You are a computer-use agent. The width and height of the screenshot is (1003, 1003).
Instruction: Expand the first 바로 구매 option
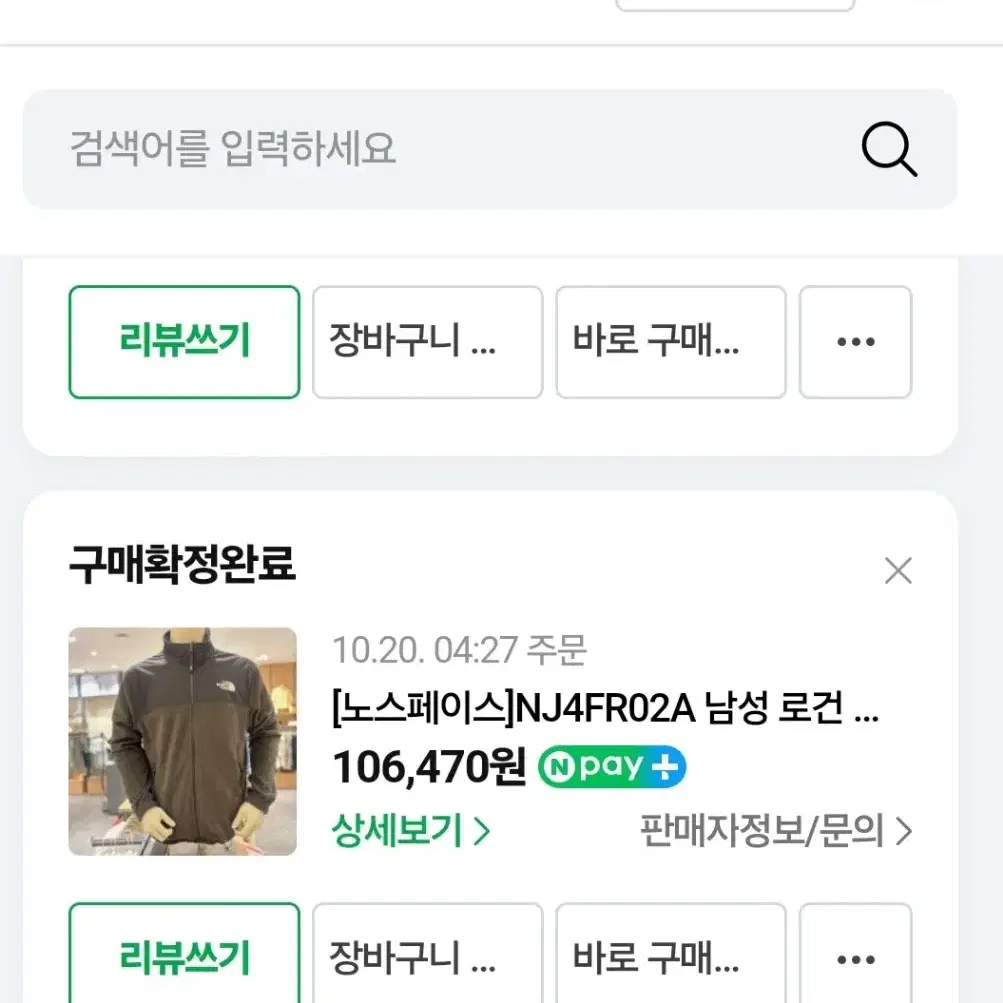pyautogui.click(x=670, y=342)
